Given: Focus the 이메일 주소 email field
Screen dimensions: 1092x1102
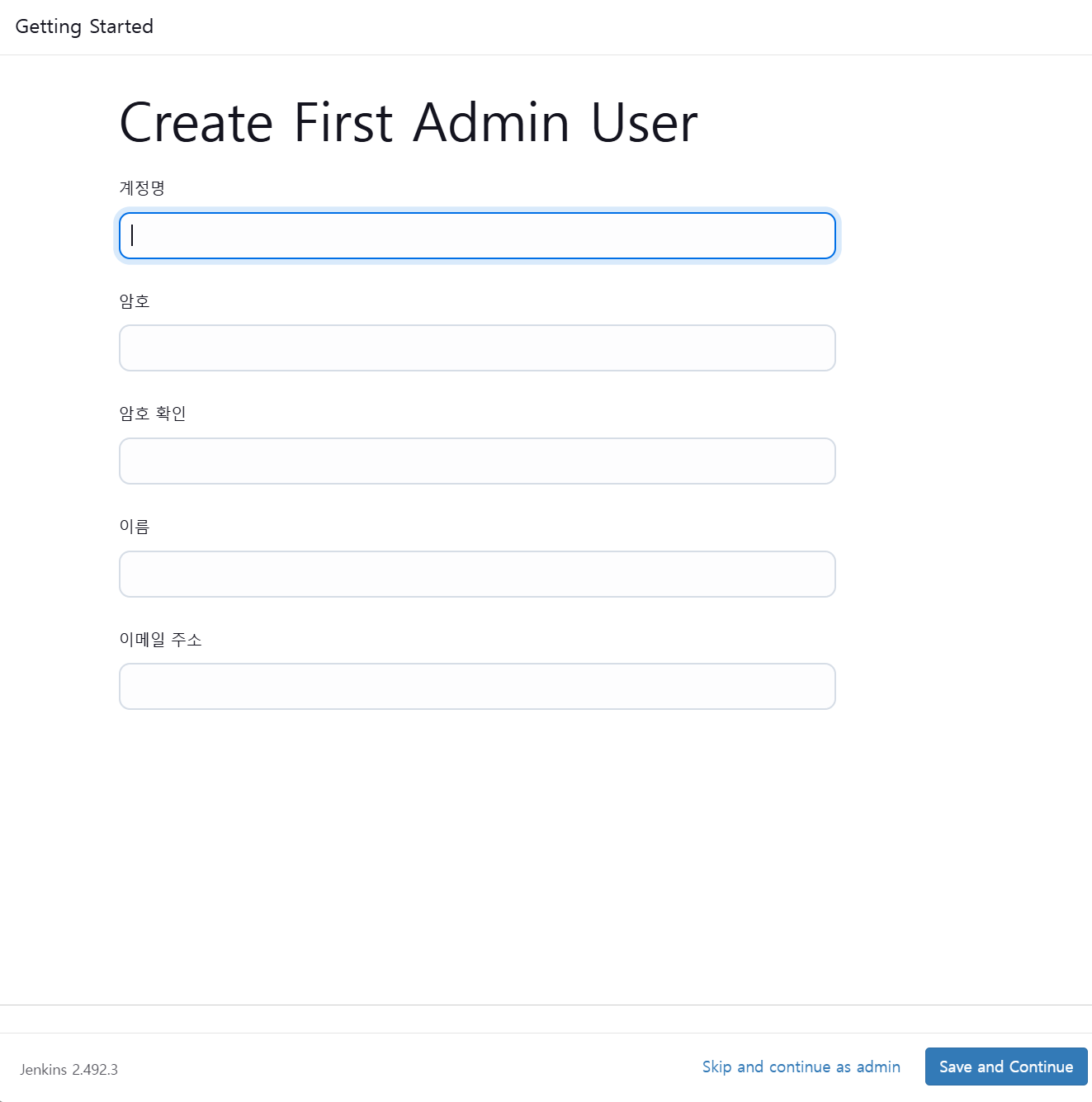Looking at the screenshot, I should pyautogui.click(x=477, y=687).
